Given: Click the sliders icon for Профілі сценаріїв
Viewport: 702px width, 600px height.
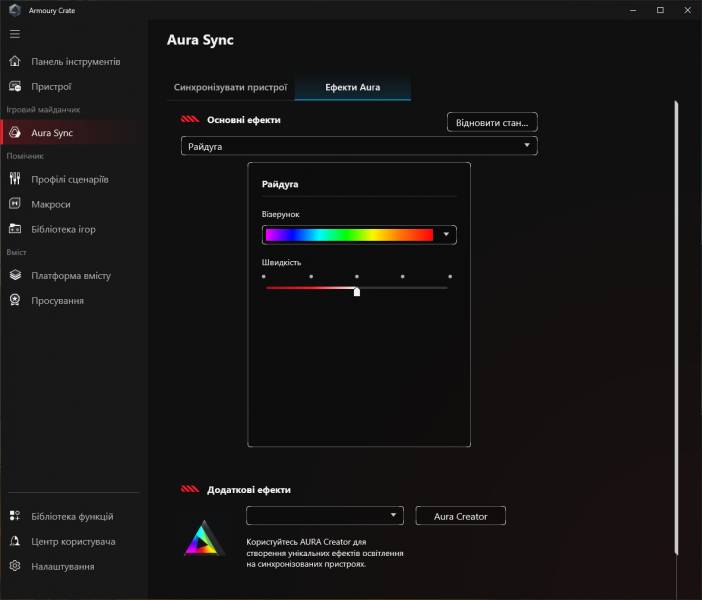Looking at the screenshot, I should [x=15, y=179].
